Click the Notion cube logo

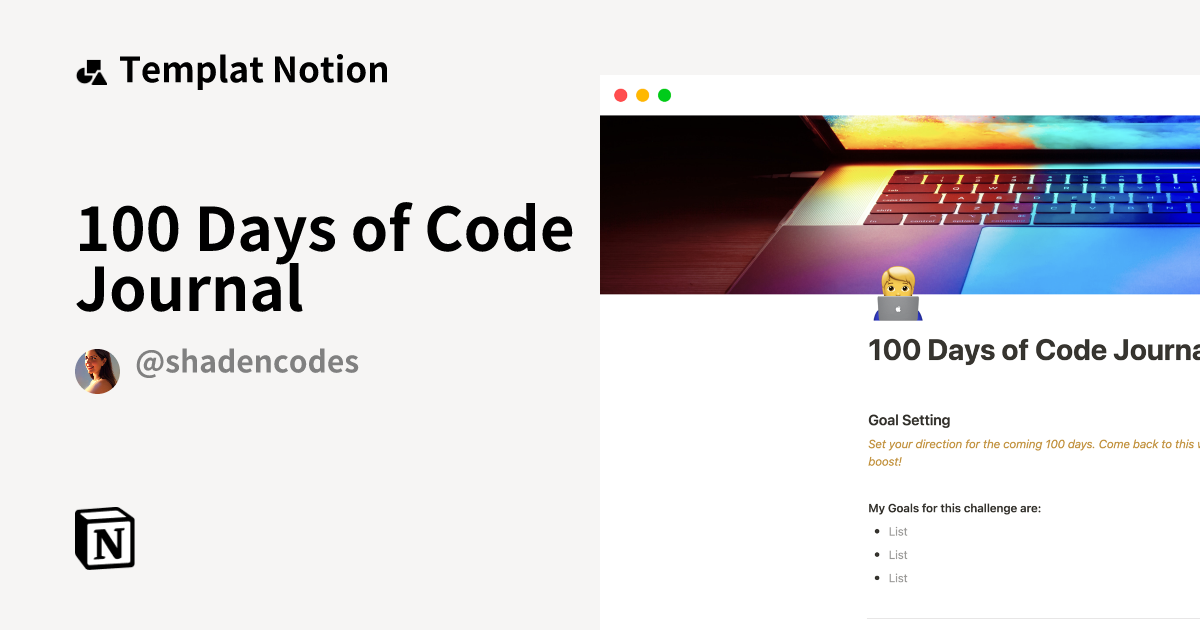tap(105, 539)
